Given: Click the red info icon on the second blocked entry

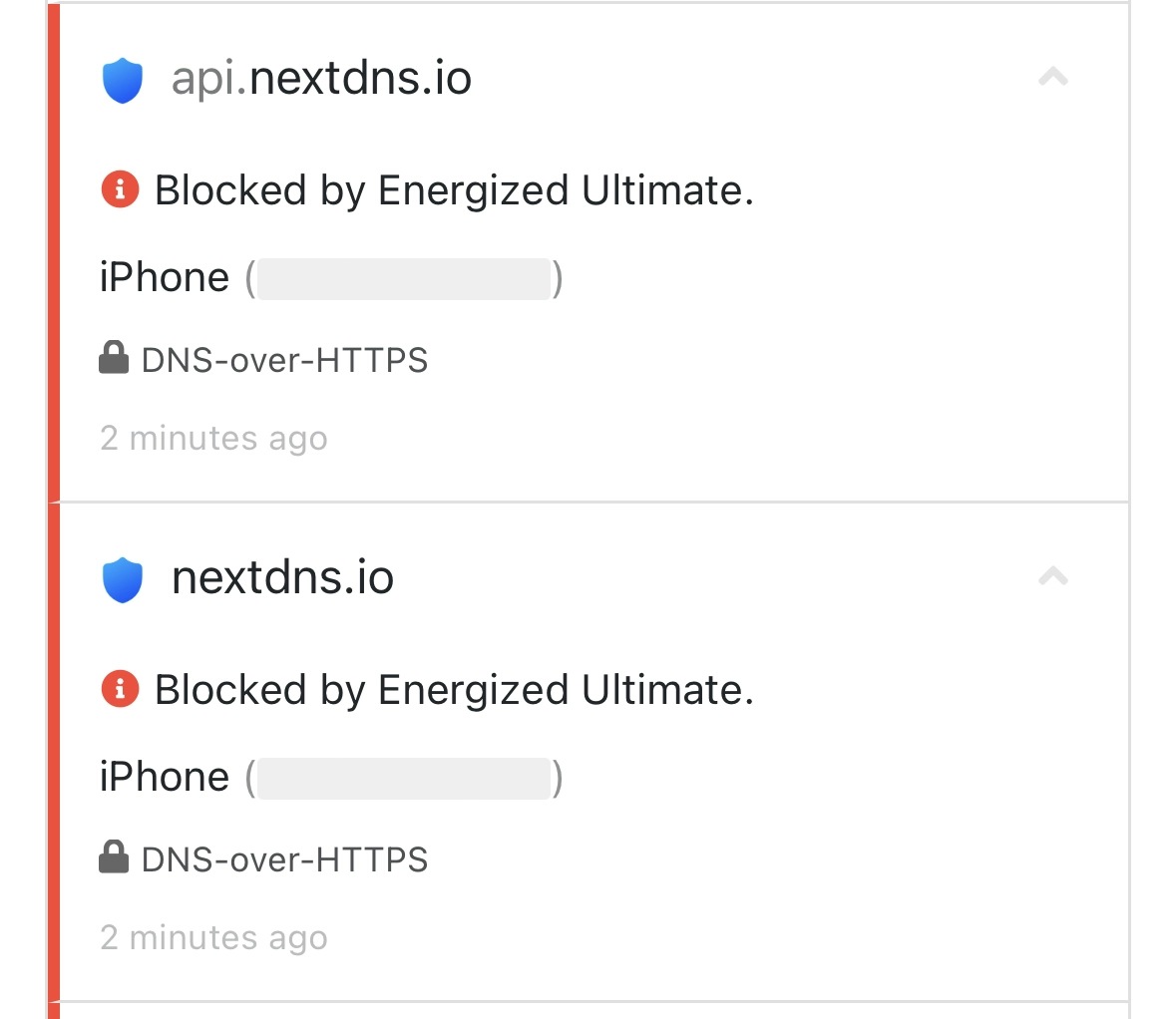Looking at the screenshot, I should 120,689.
